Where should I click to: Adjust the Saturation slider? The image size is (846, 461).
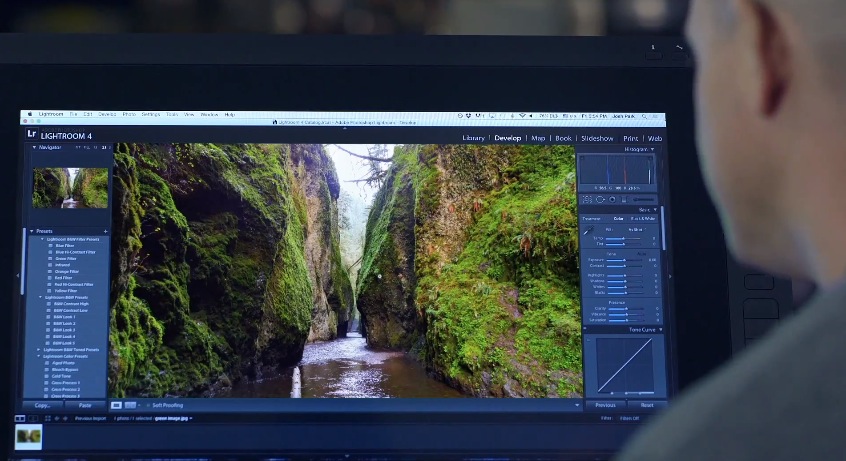point(626,320)
